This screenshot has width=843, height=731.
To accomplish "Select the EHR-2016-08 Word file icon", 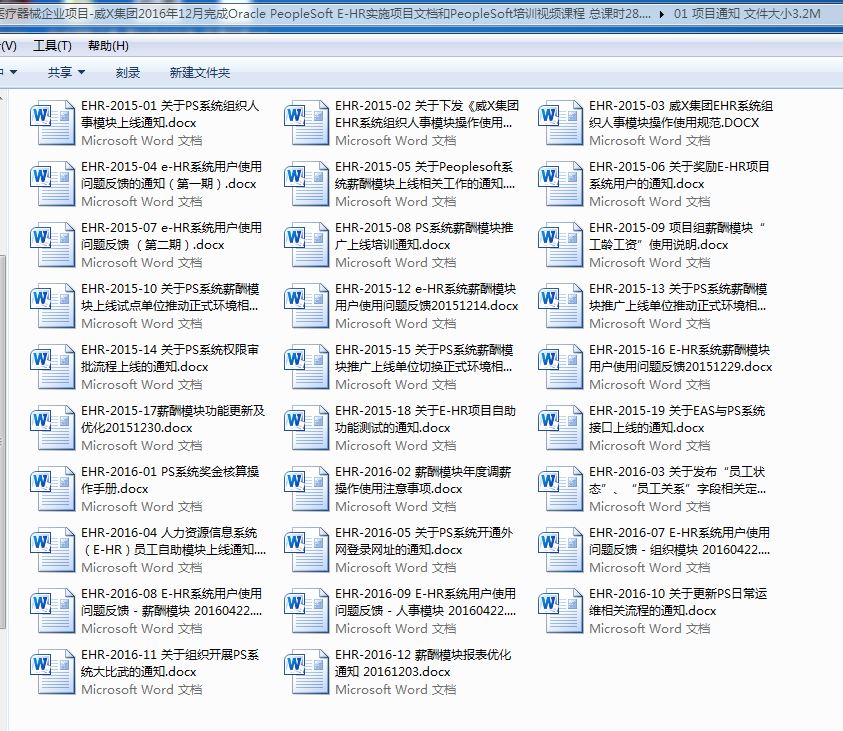I will pyautogui.click(x=52, y=611).
